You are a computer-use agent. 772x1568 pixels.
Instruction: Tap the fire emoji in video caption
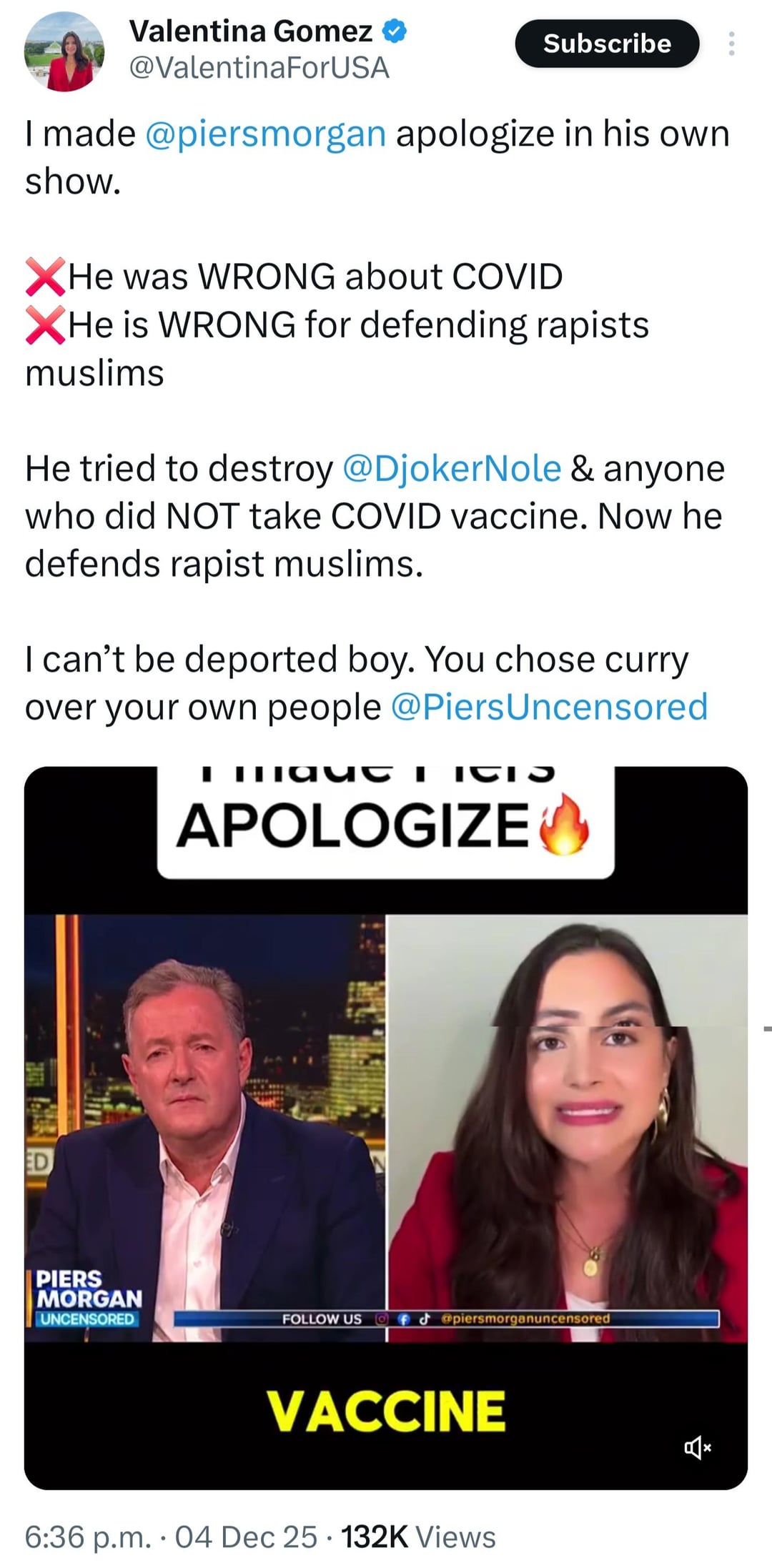(x=565, y=823)
